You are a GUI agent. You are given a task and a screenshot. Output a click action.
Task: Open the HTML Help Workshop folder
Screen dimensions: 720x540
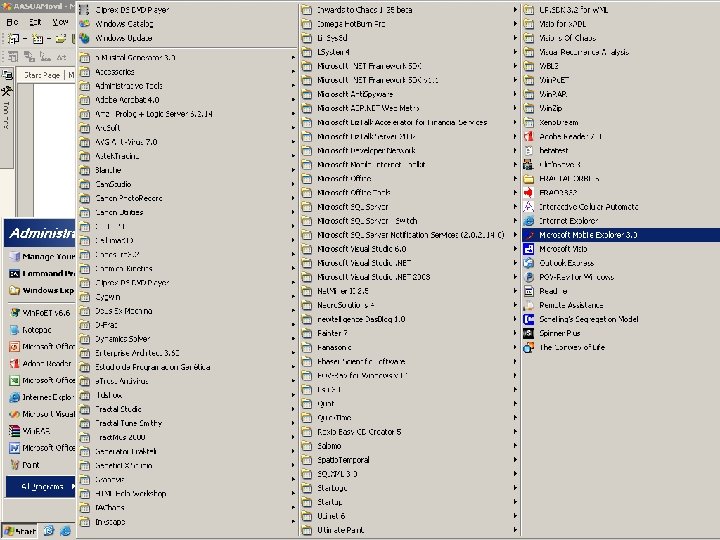coord(187,494)
